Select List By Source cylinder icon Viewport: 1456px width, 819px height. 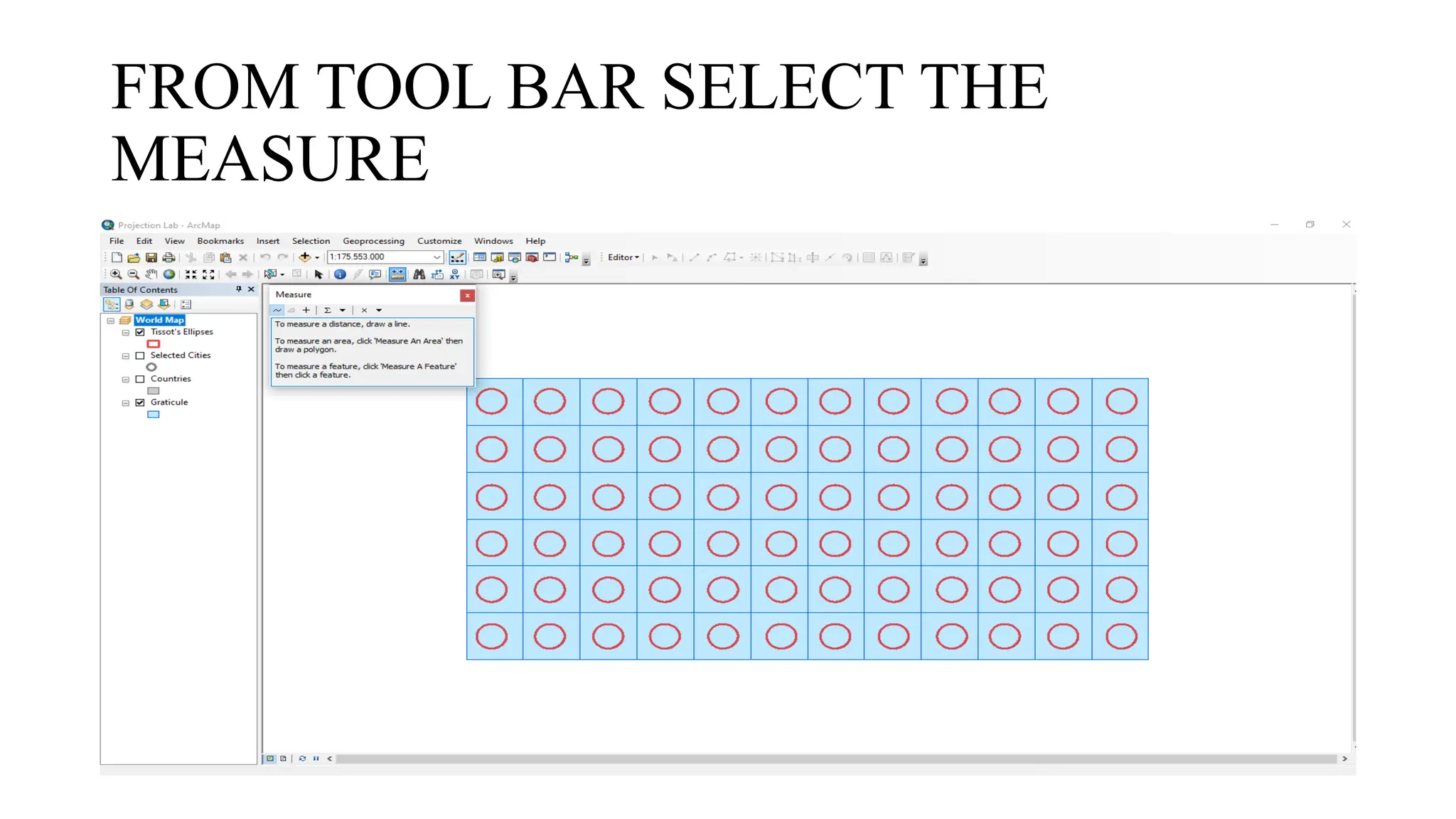point(129,304)
